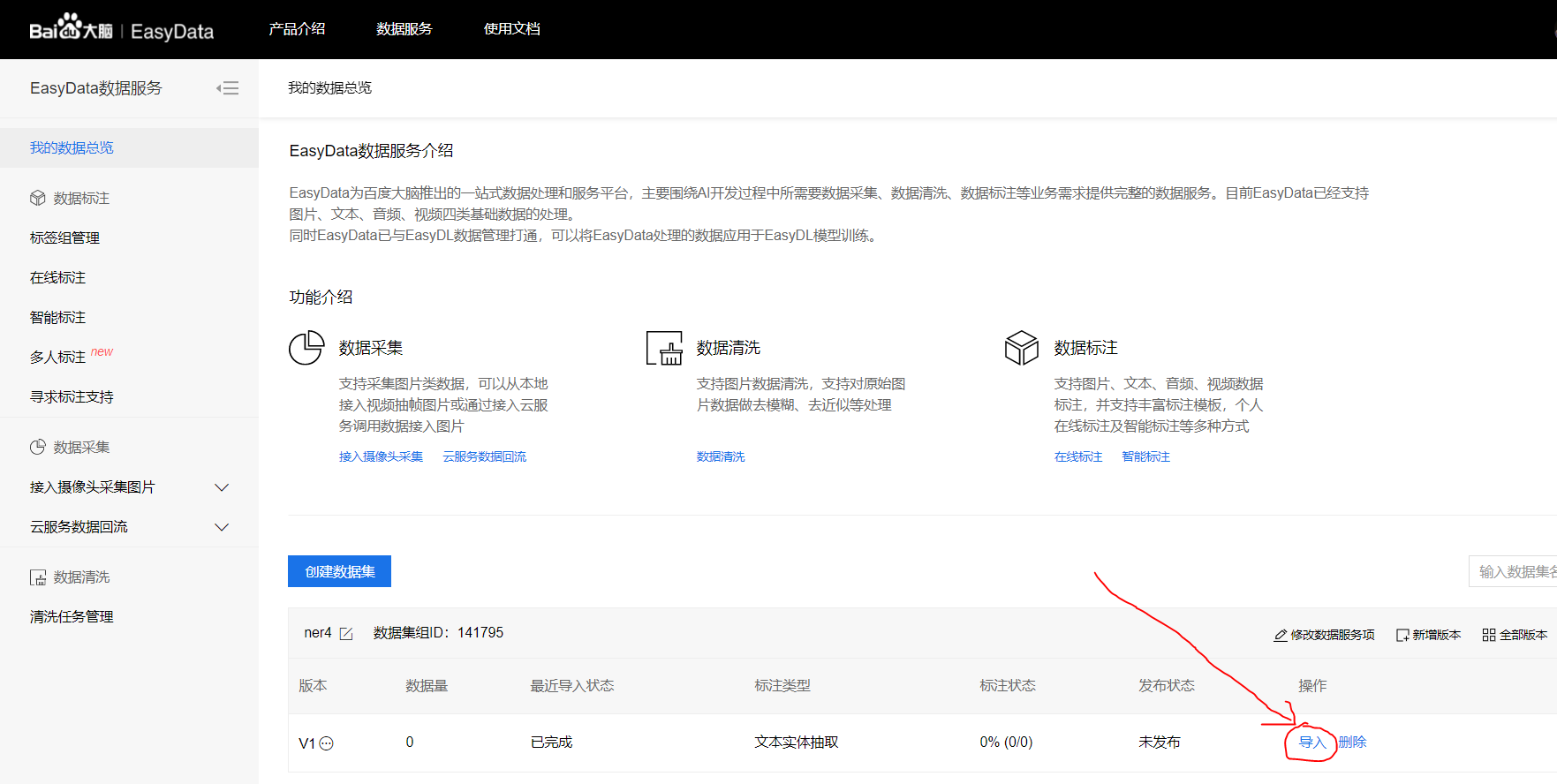Viewport: 1557px width, 784px height.
Task: Click the 数据集组ID: 141795 text
Action: [x=438, y=632]
